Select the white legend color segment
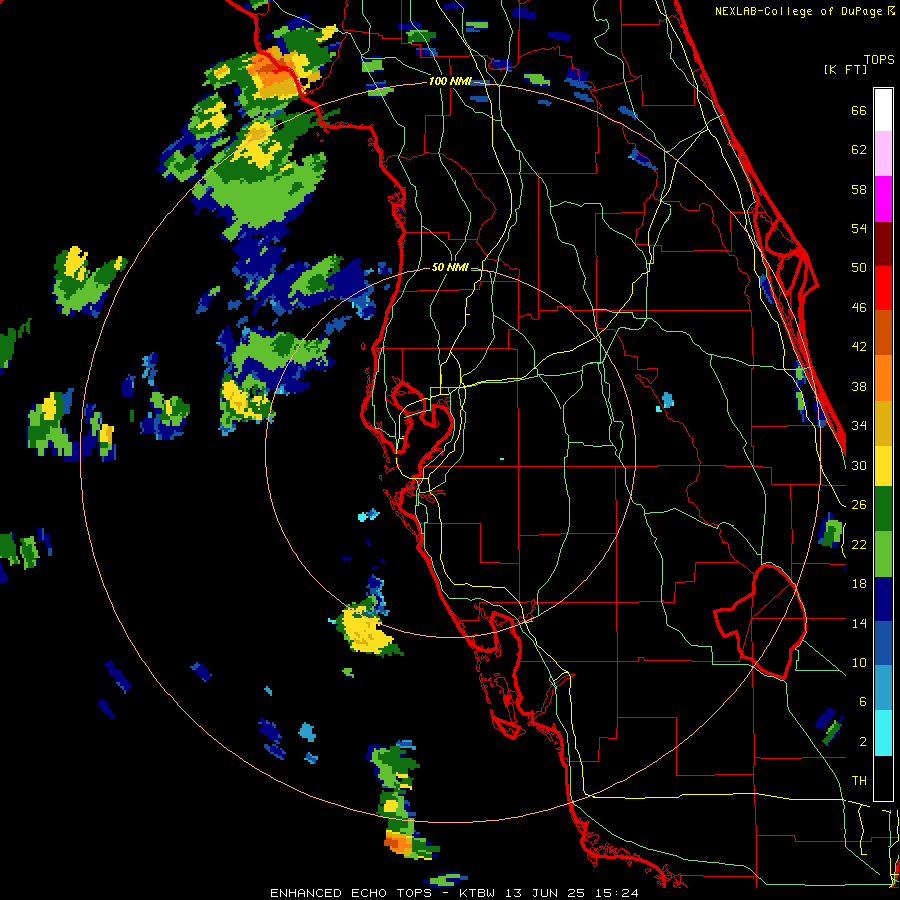 [883, 110]
